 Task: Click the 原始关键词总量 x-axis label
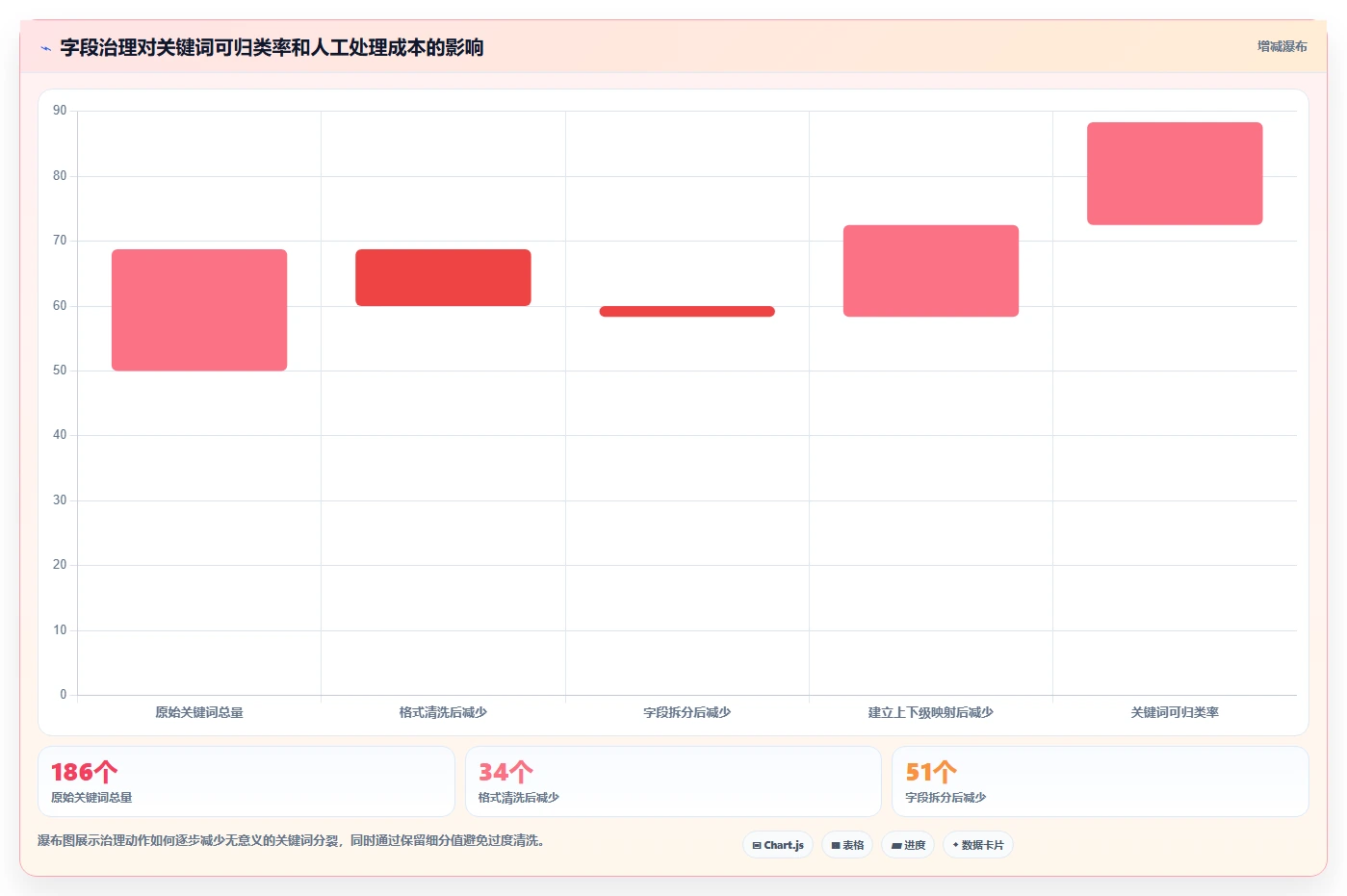[199, 713]
